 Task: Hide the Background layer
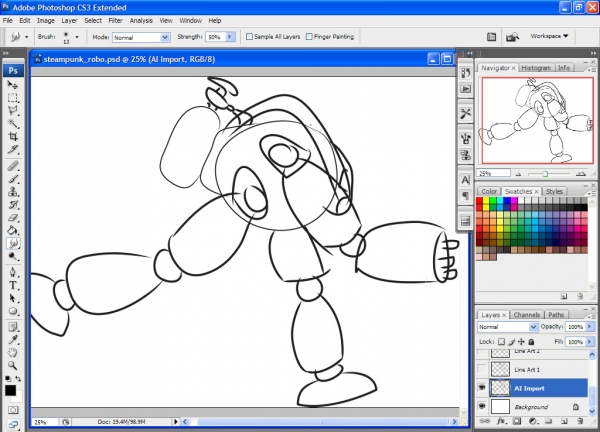[x=482, y=406]
